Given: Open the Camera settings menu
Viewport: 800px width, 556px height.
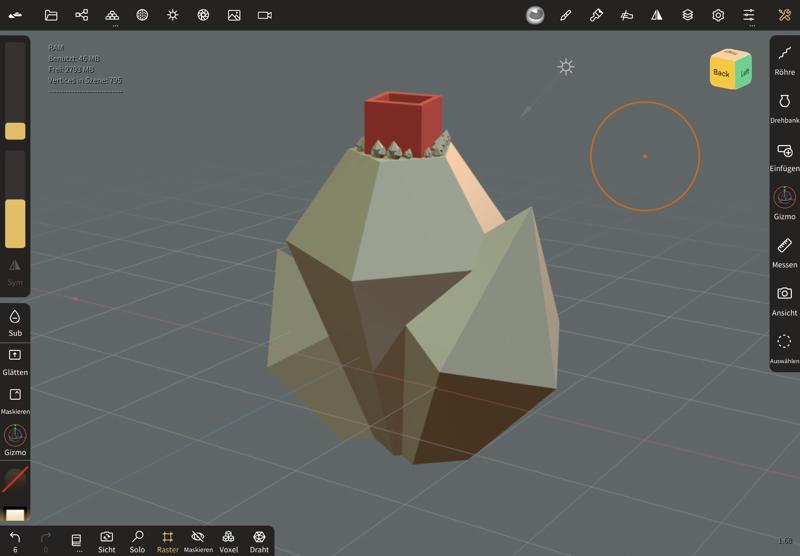Looking at the screenshot, I should pos(265,15).
